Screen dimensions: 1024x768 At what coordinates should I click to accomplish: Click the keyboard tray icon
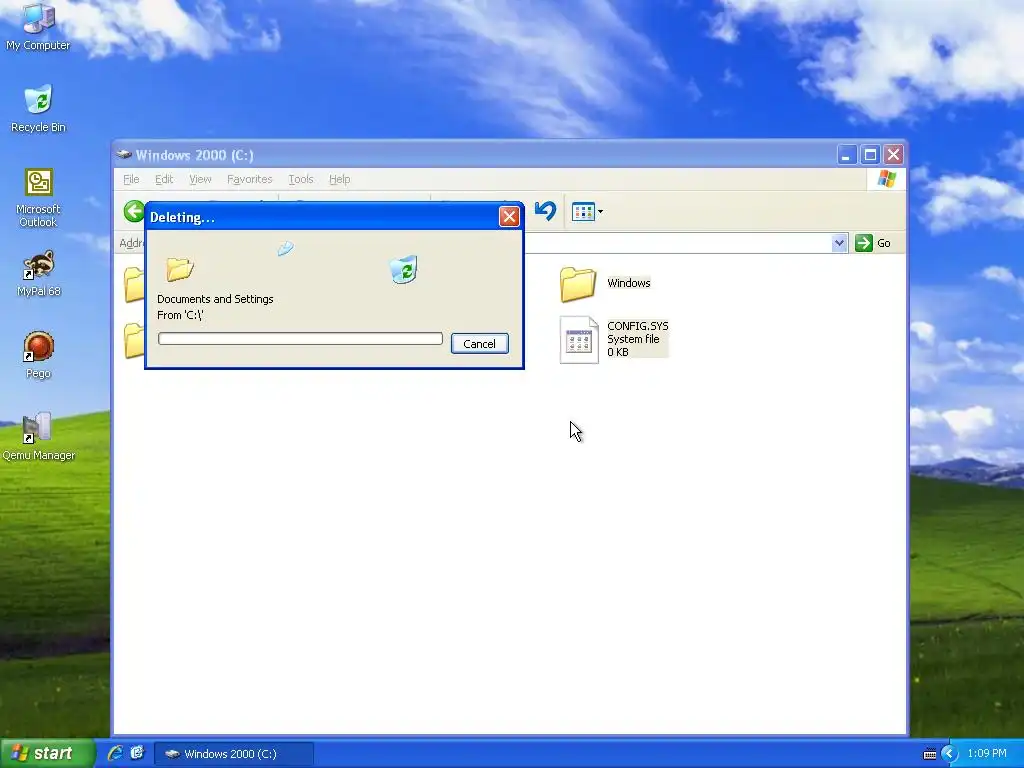[930, 754]
